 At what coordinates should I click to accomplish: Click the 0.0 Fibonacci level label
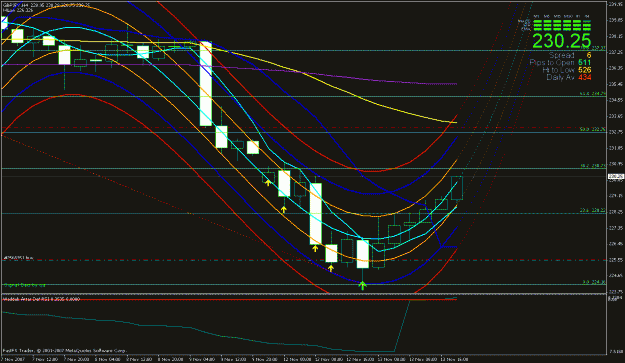coord(594,282)
